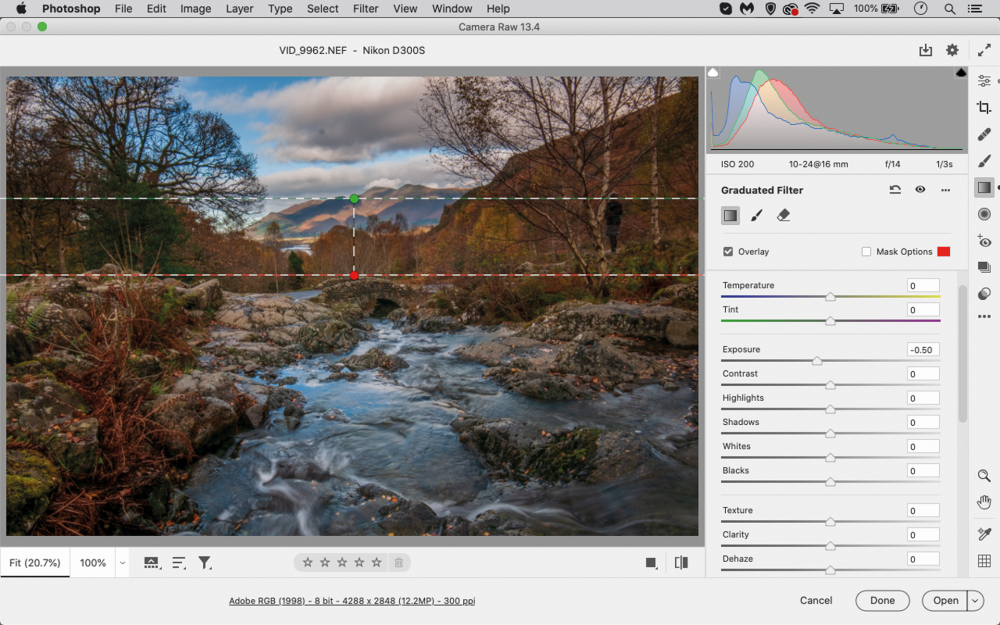Click the eraser icon in Graduated Filter
1000x625 pixels.
pyautogui.click(x=783, y=216)
